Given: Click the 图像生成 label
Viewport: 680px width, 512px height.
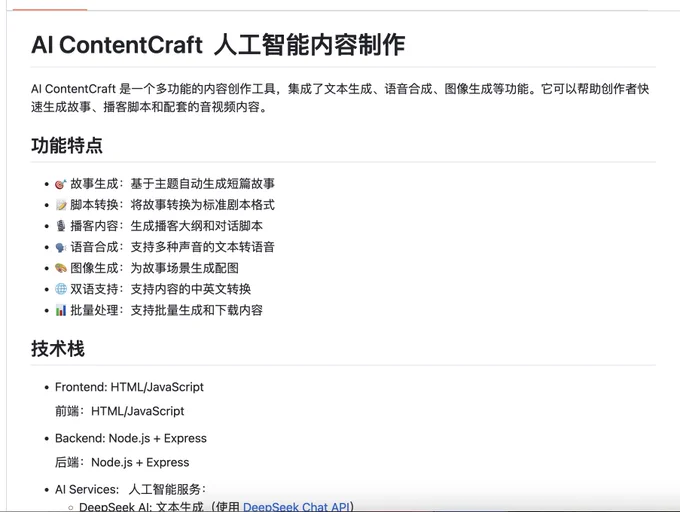Looking at the screenshot, I should (x=94, y=268).
